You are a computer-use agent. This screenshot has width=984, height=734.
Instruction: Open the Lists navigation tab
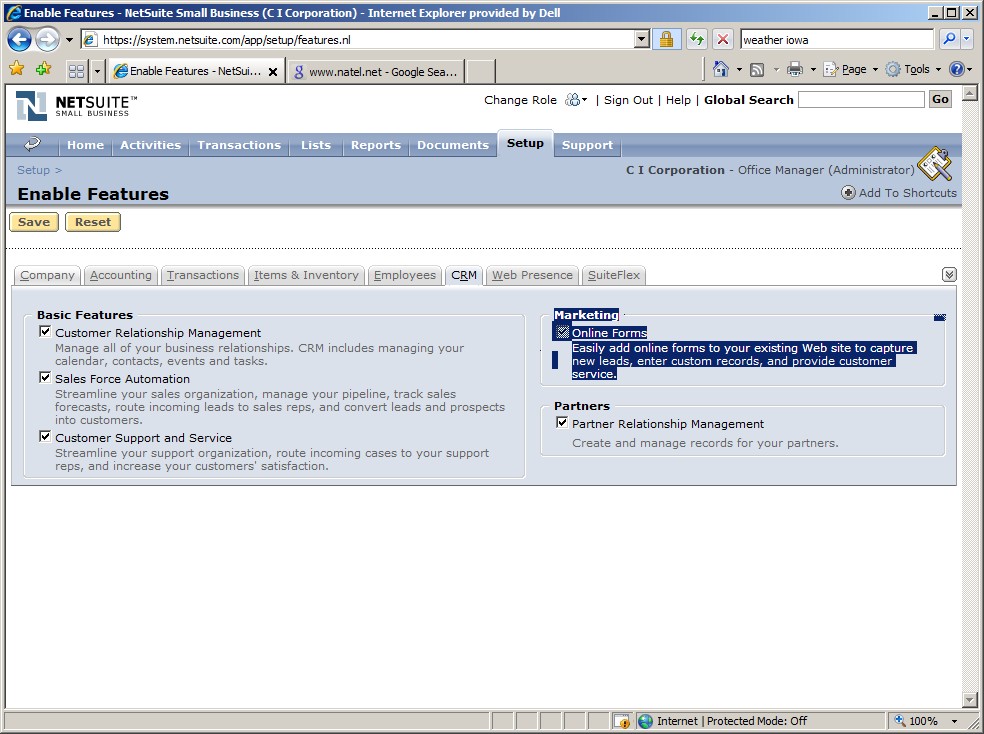tap(316, 145)
